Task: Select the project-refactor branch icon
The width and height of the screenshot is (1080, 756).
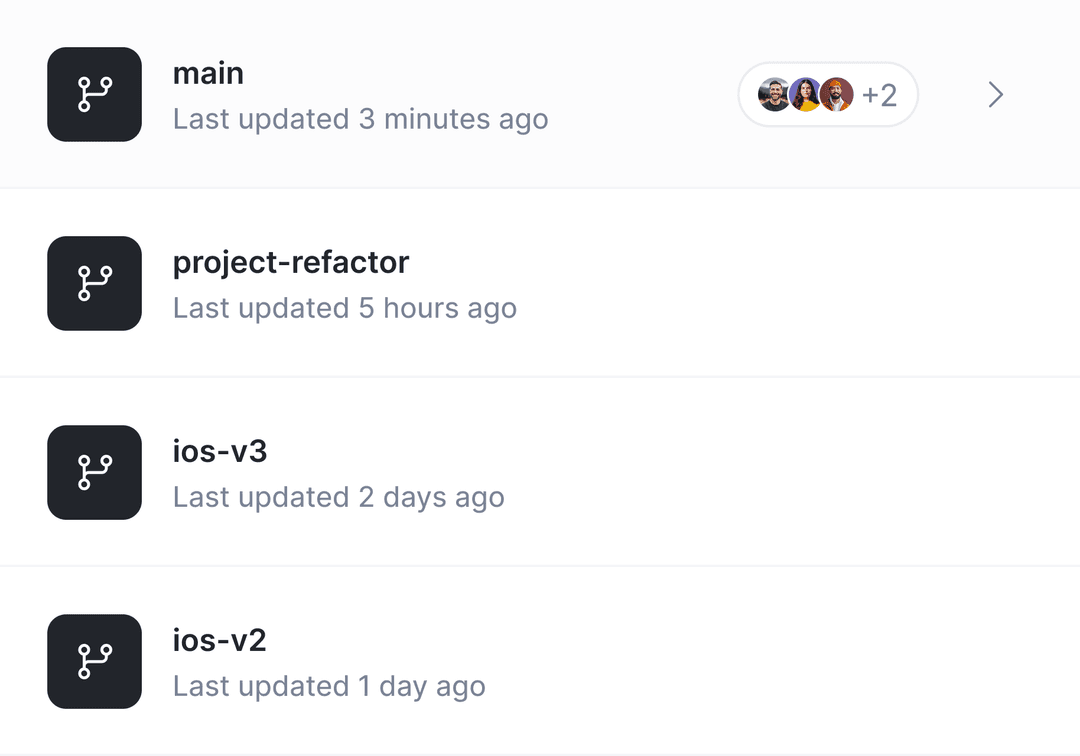Action: pos(94,283)
